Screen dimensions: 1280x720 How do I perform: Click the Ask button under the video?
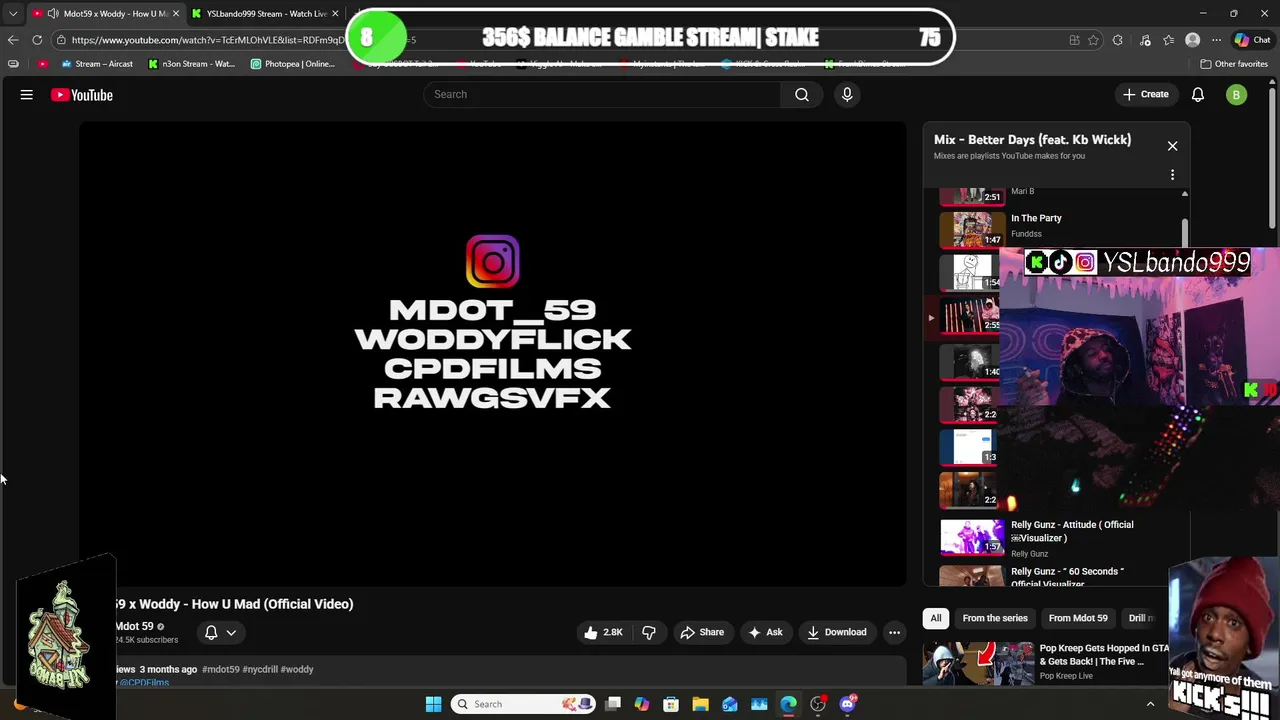point(765,632)
